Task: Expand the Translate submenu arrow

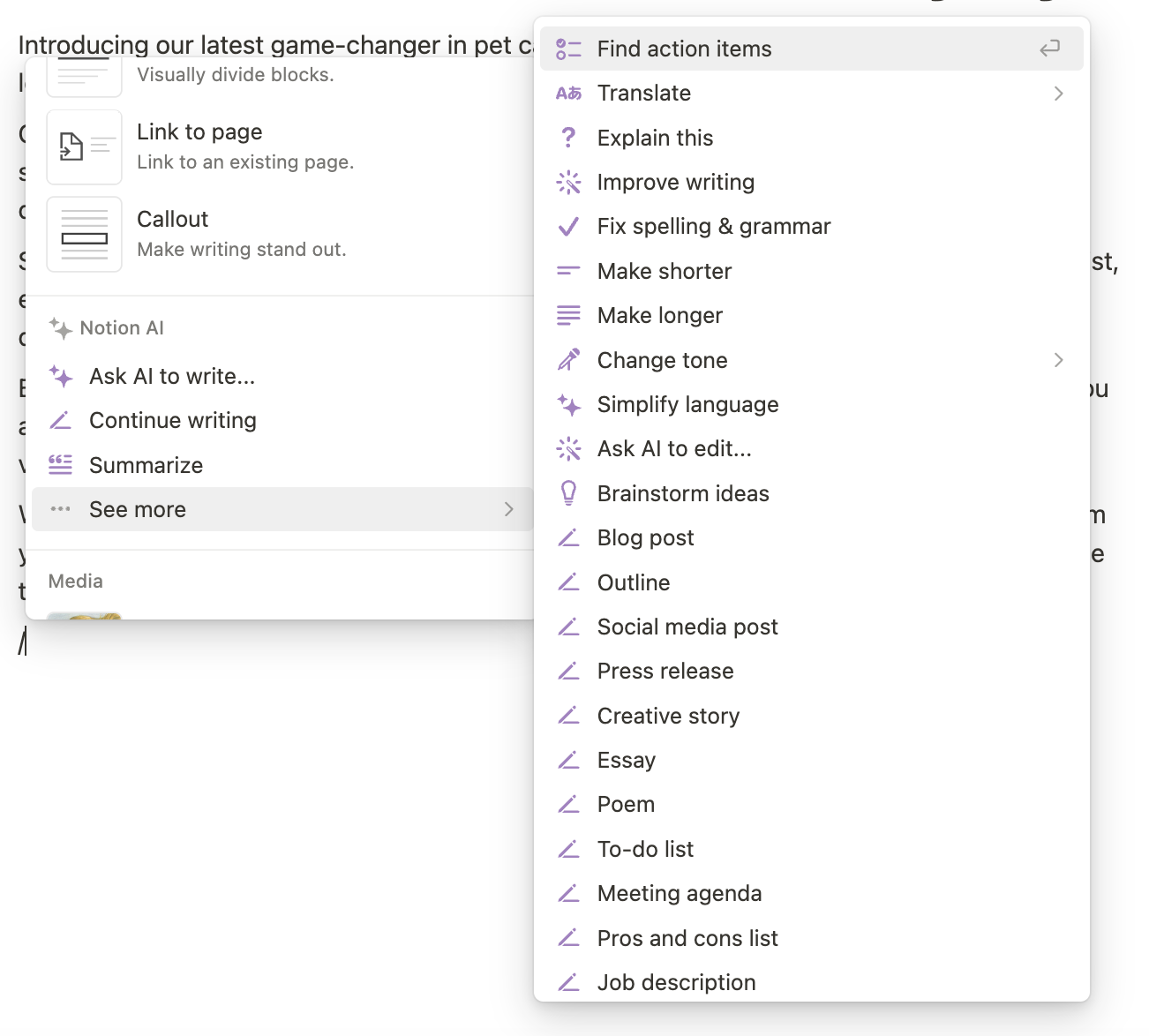Action: click(x=1058, y=94)
